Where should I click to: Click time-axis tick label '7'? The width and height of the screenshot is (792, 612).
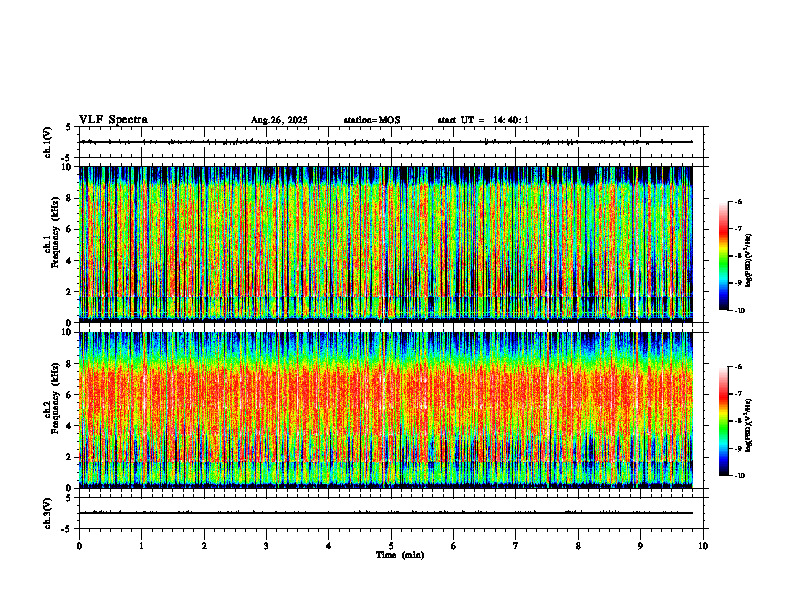(x=516, y=546)
